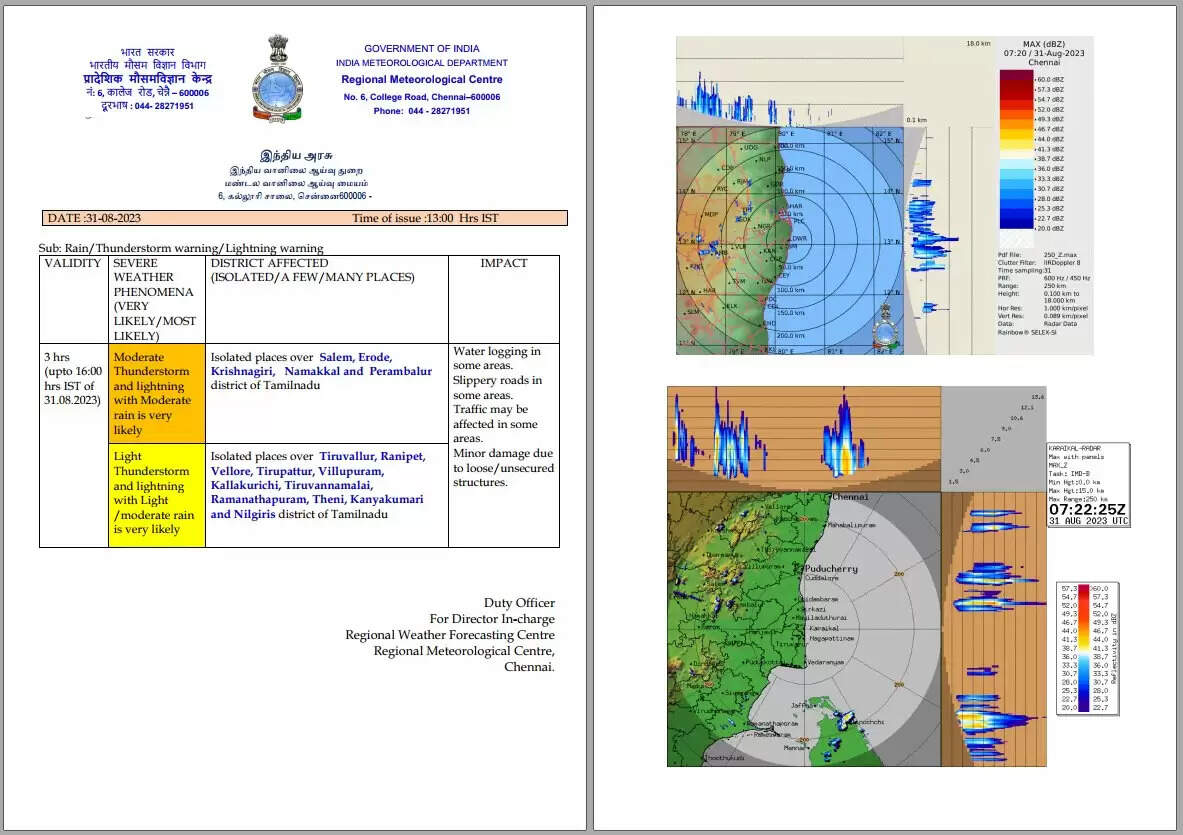
Task: Click the India Meteorological Department emblem logo
Action: pyautogui.click(x=277, y=78)
